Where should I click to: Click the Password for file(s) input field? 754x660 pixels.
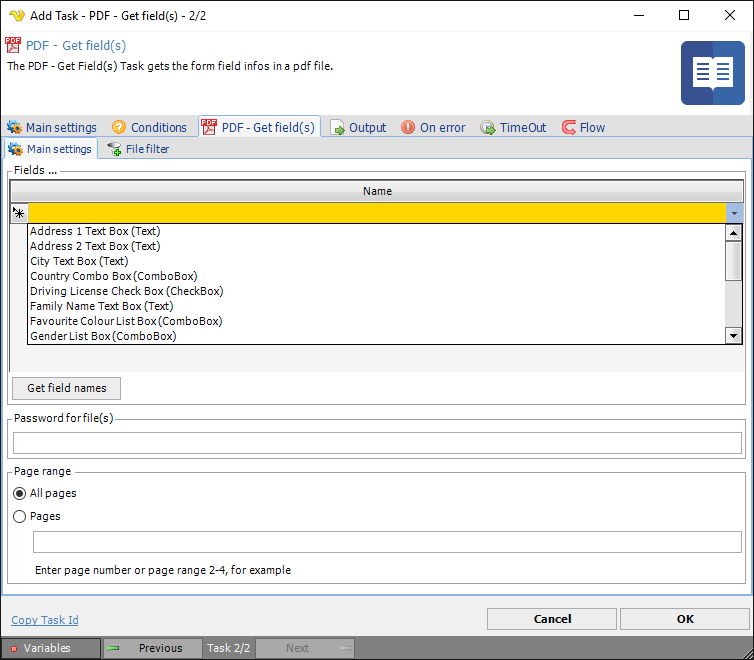tap(377, 443)
